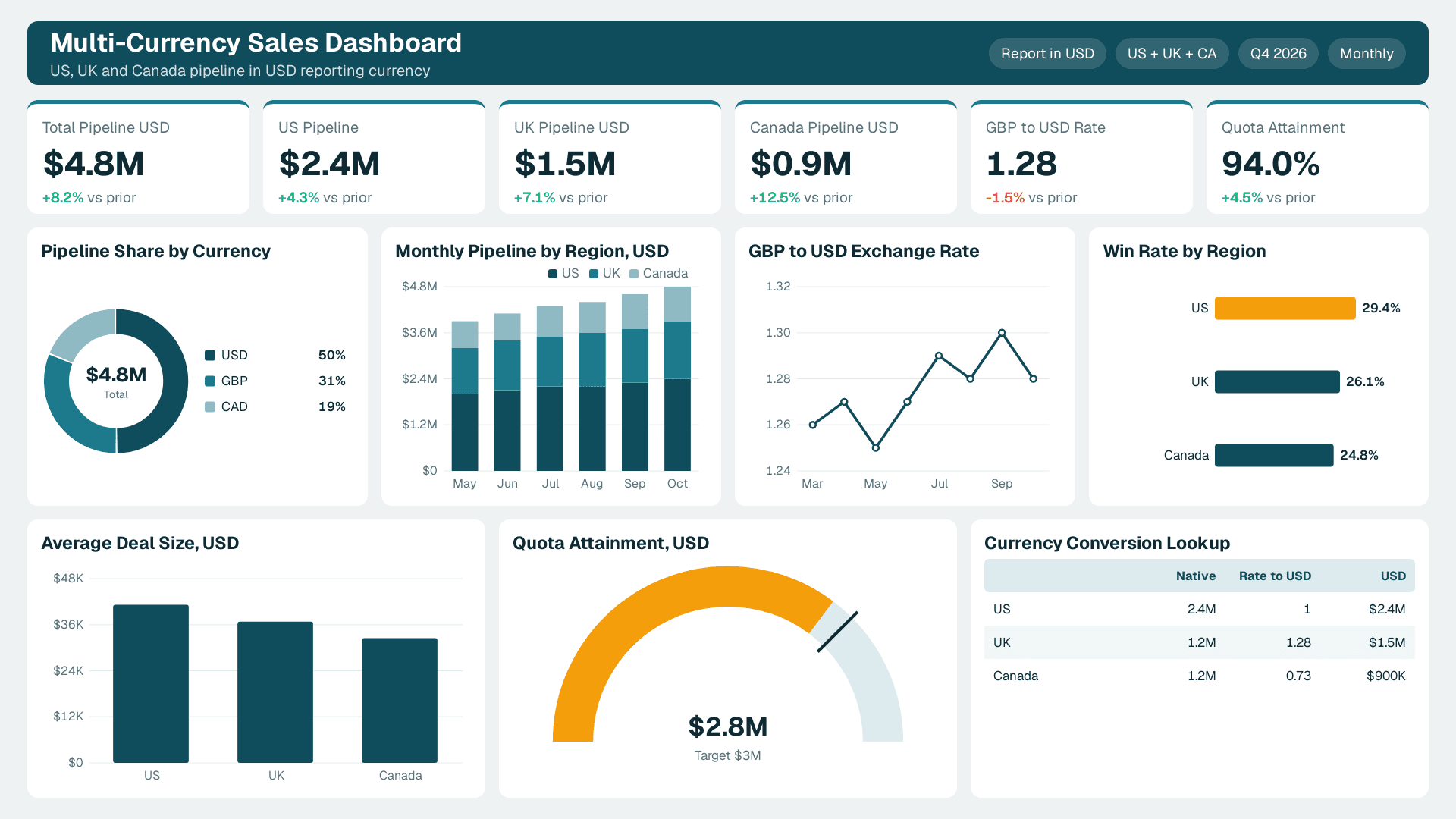Toggle the UK series in bar legend
This screenshot has width=1456, height=819.
tap(604, 273)
